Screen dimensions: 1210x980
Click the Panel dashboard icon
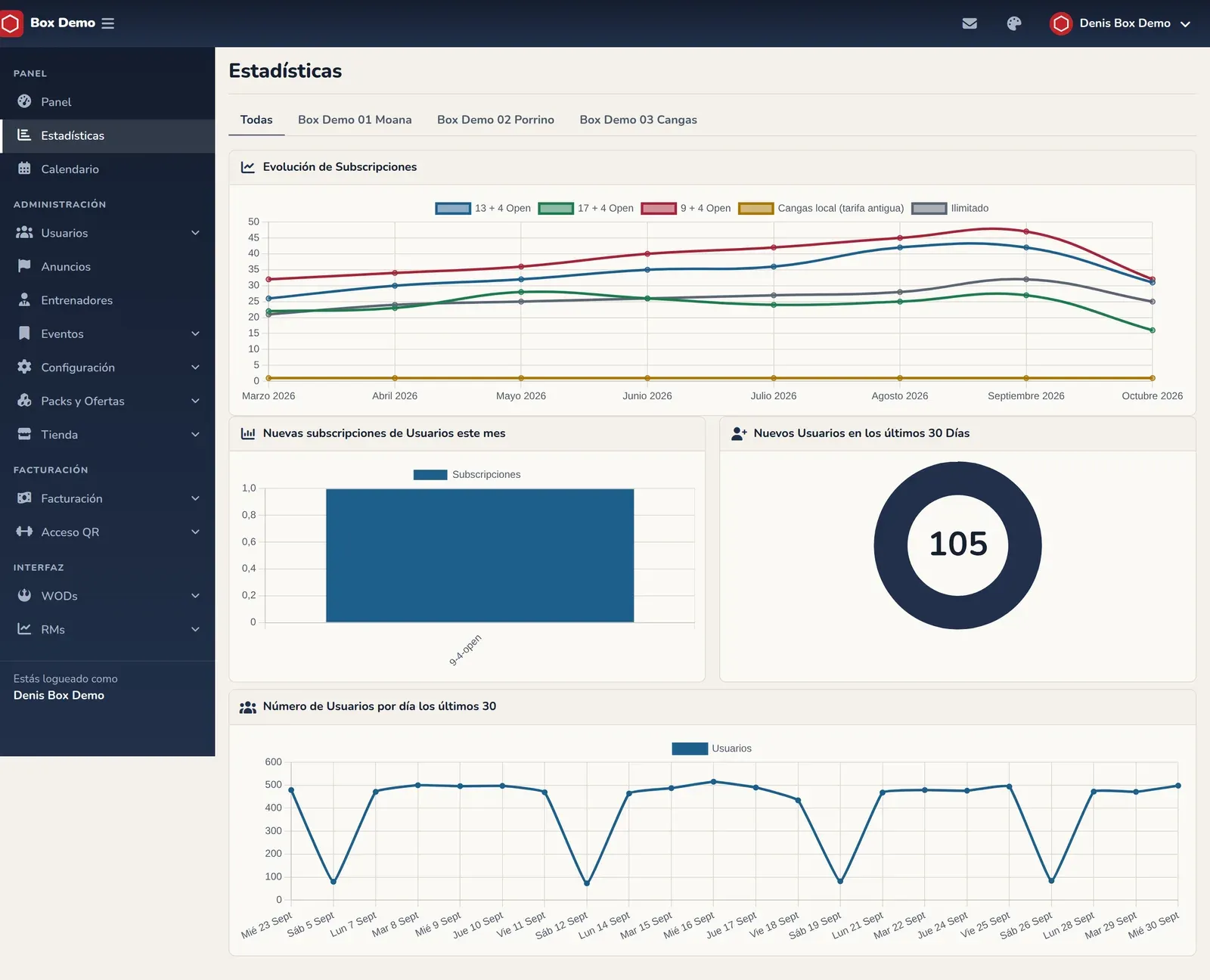24,101
